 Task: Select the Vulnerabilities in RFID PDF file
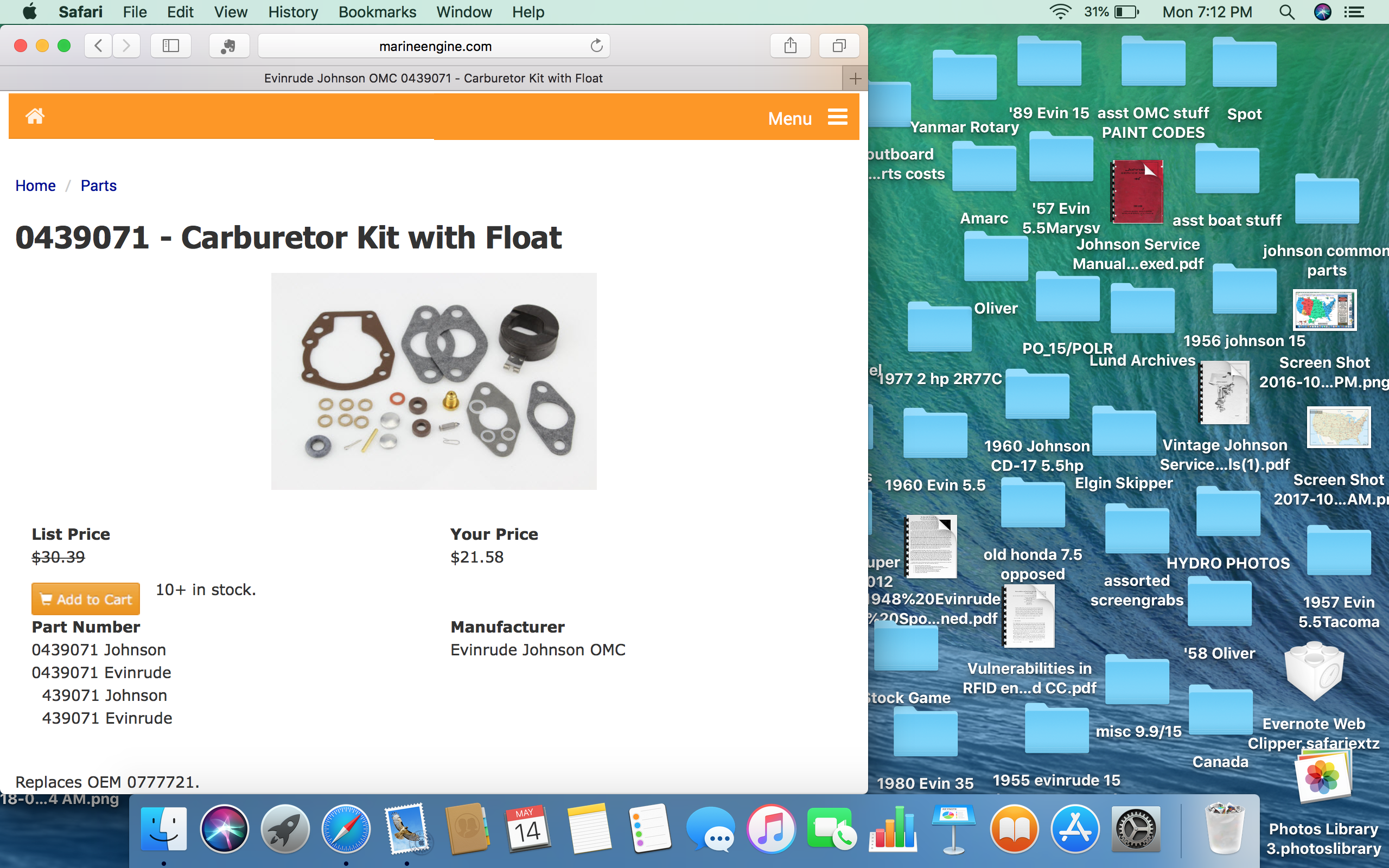click(x=1030, y=616)
